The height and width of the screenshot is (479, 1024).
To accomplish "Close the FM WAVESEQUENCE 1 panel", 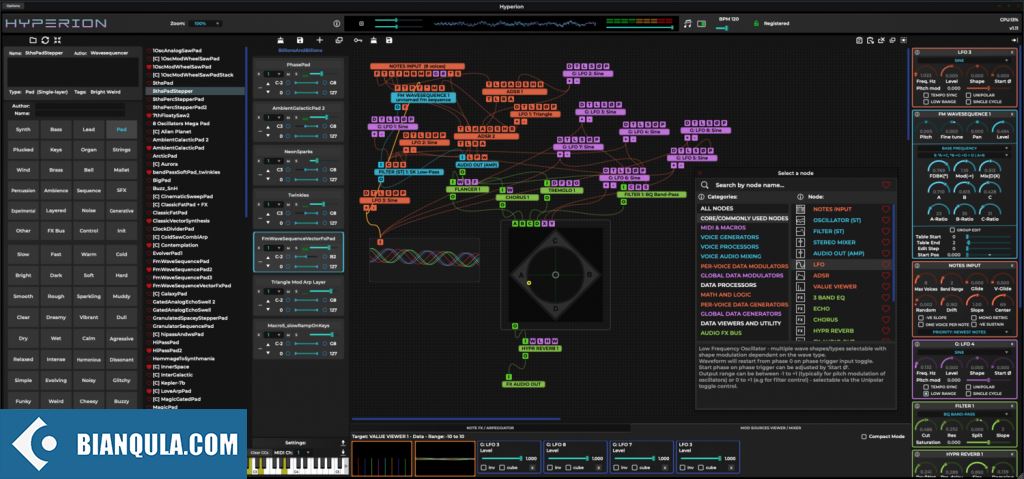I will [1011, 114].
